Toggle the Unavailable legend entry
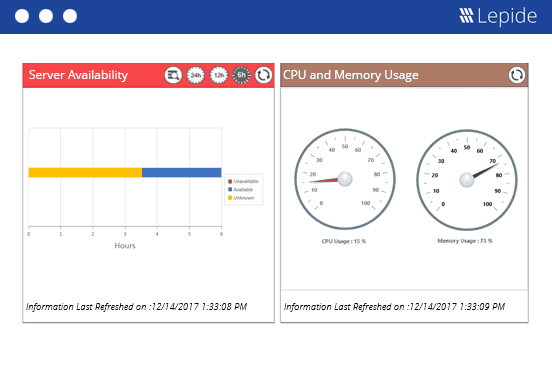552x380 pixels. pos(243,181)
